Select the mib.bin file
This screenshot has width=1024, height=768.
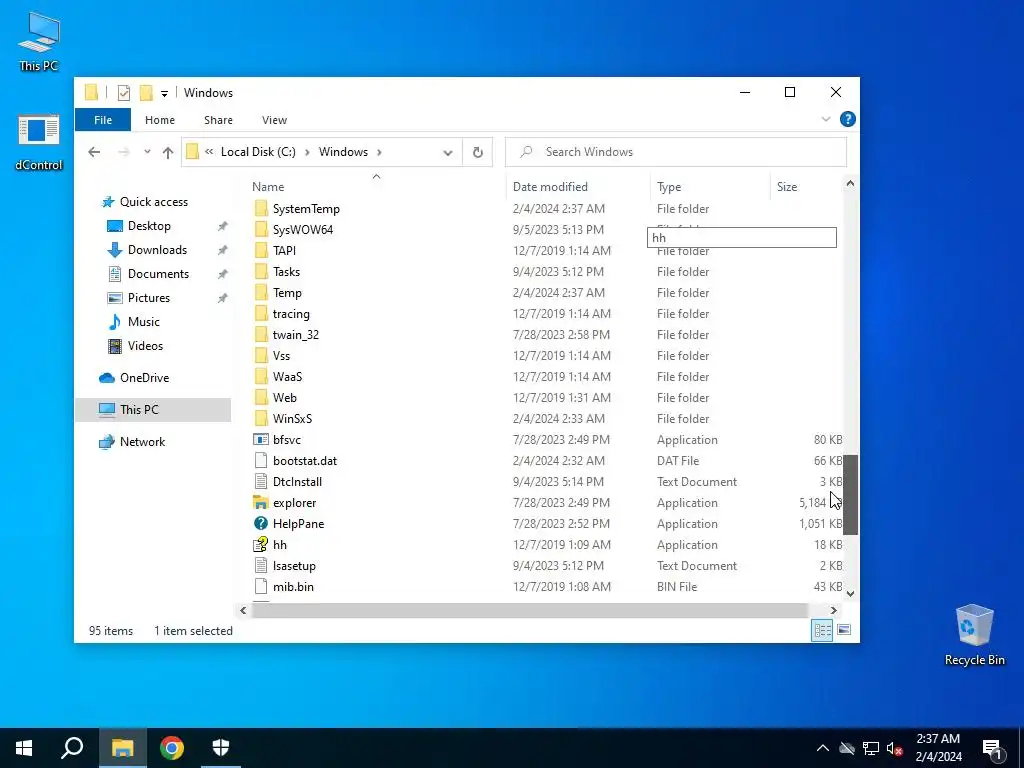[293, 587]
